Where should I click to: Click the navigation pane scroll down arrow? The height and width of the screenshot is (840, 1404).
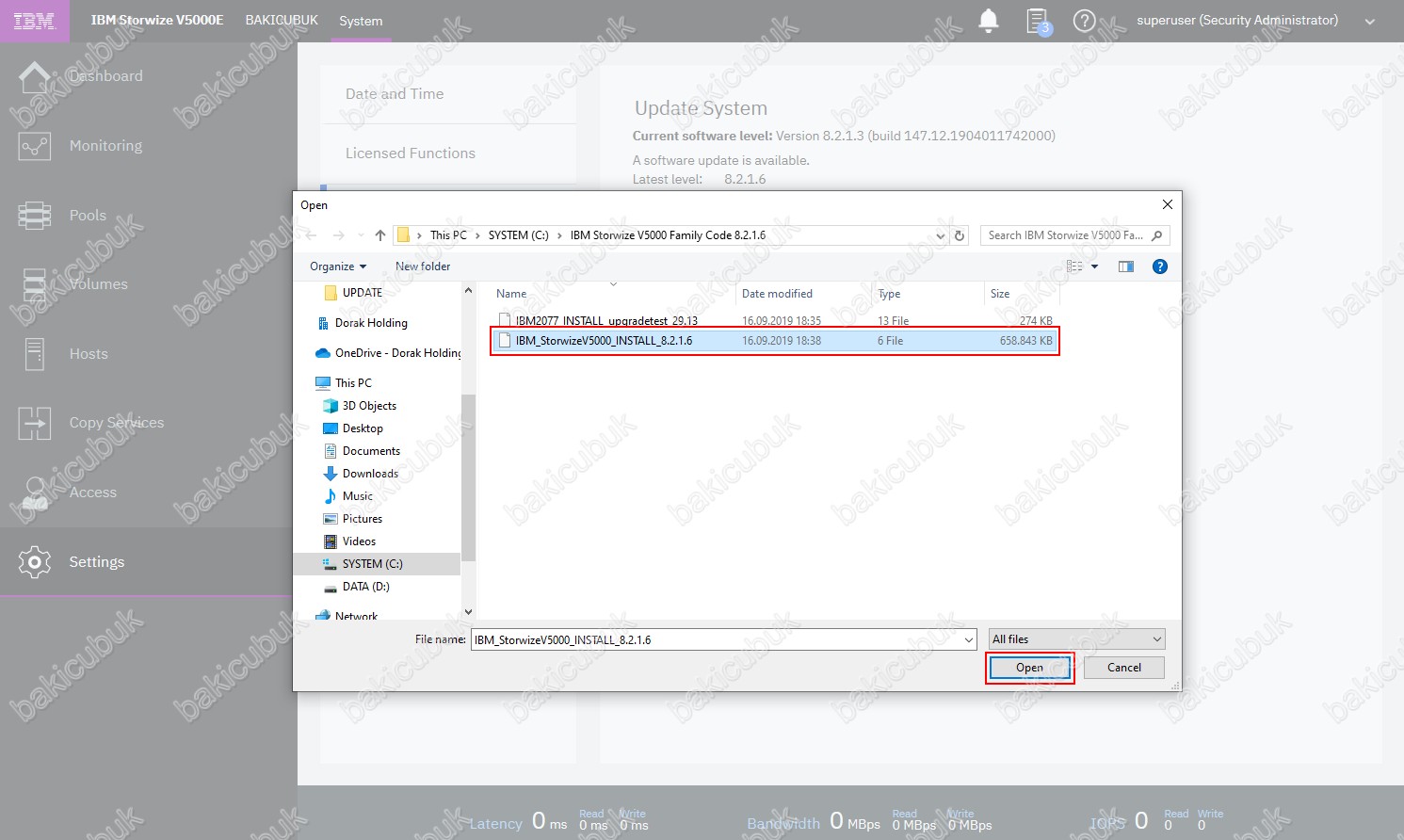pos(468,612)
